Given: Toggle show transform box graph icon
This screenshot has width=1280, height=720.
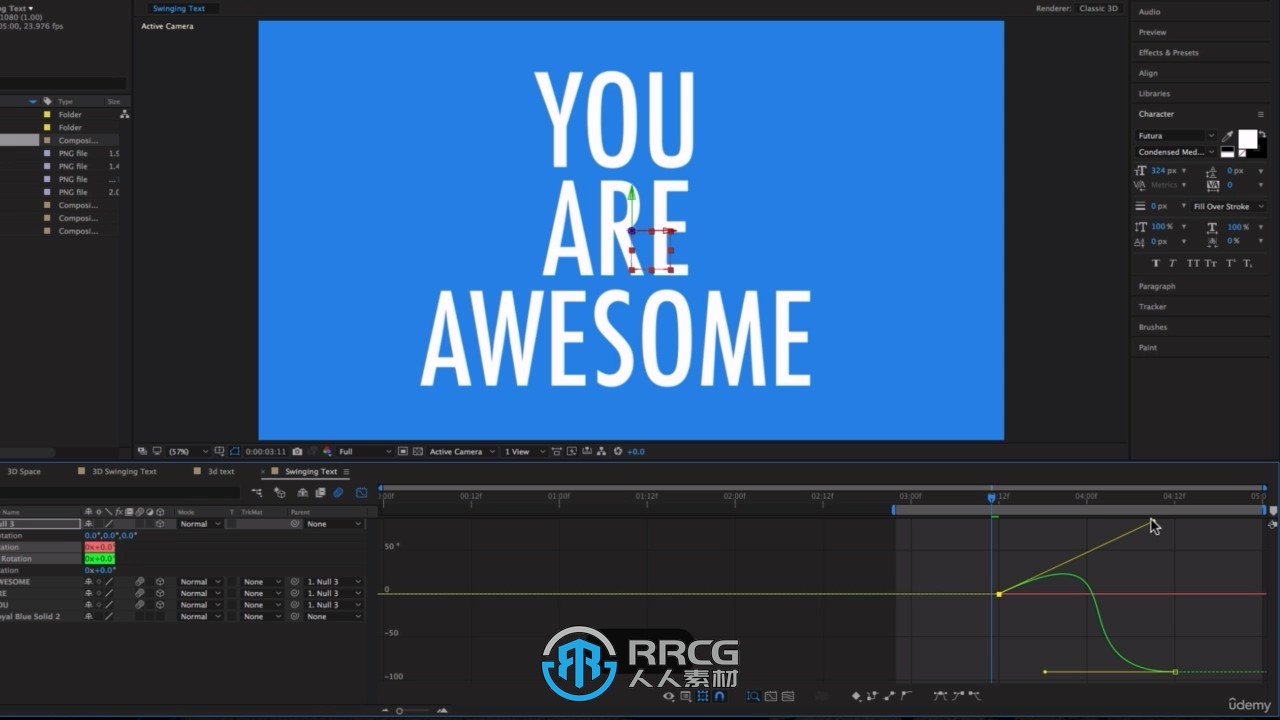Looking at the screenshot, I should (702, 696).
